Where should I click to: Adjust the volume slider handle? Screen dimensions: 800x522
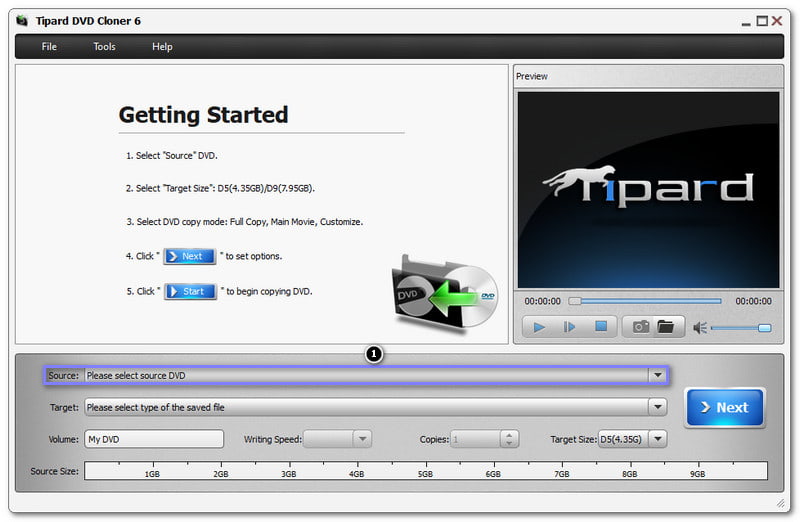[x=764, y=328]
